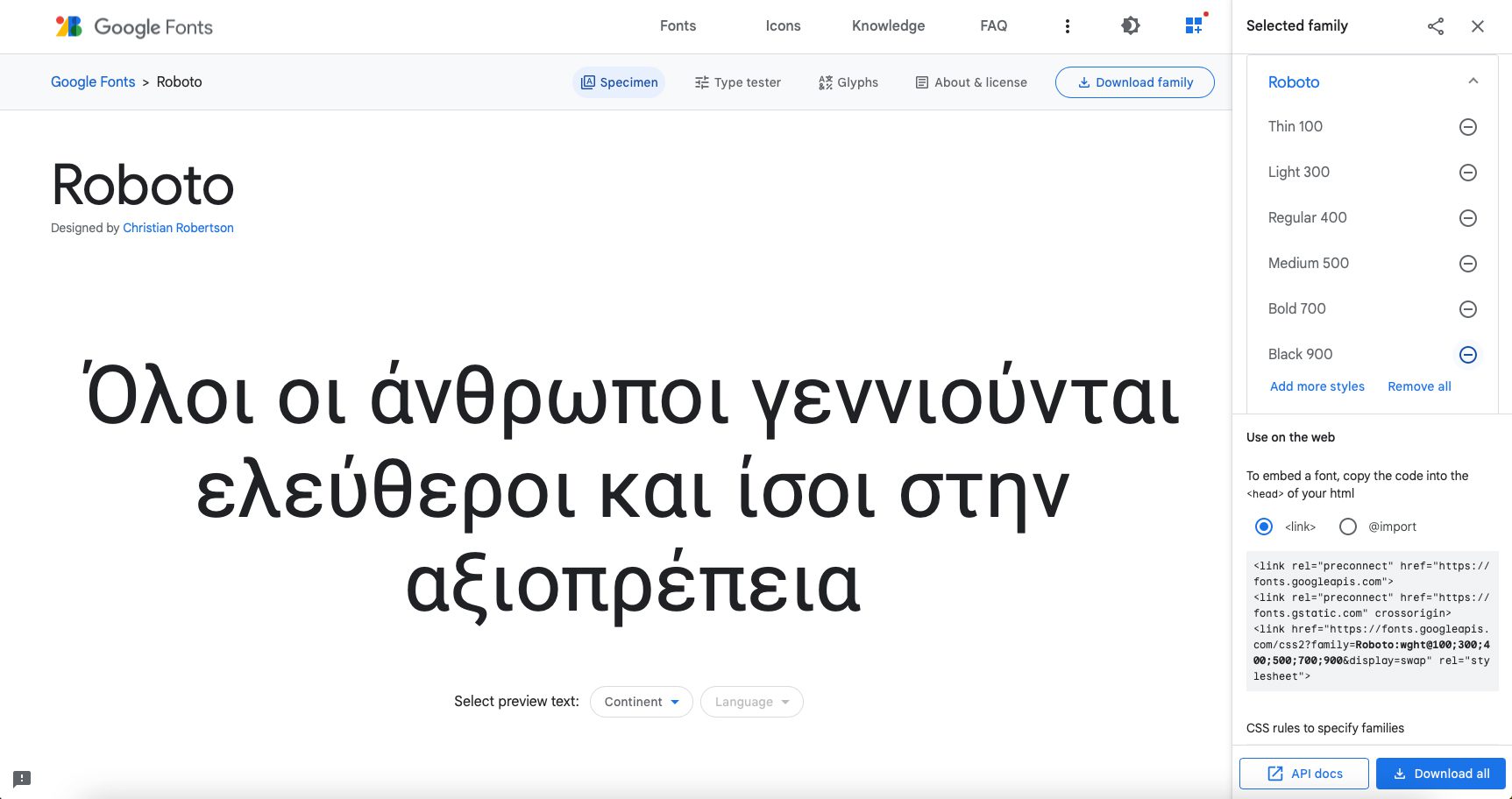Select the @import embed option
This screenshot has height=799, width=1512.
(x=1348, y=527)
